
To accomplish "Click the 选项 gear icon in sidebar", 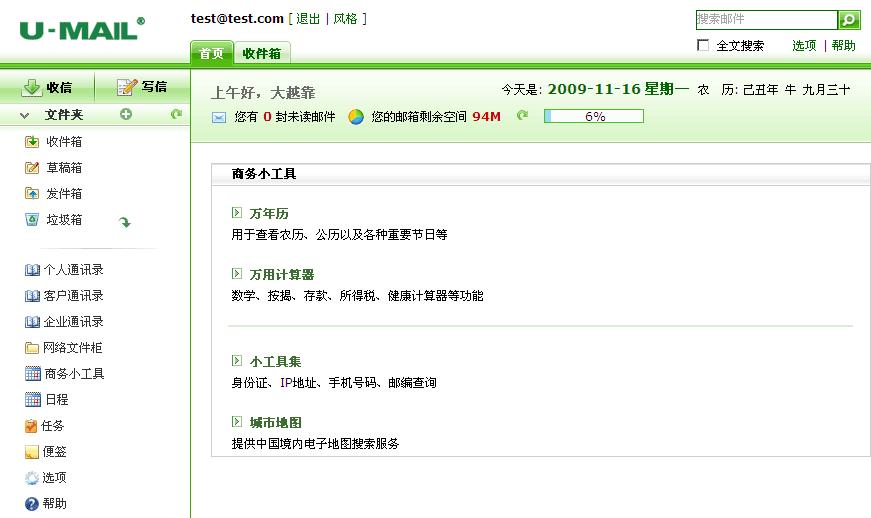I will coord(32,477).
